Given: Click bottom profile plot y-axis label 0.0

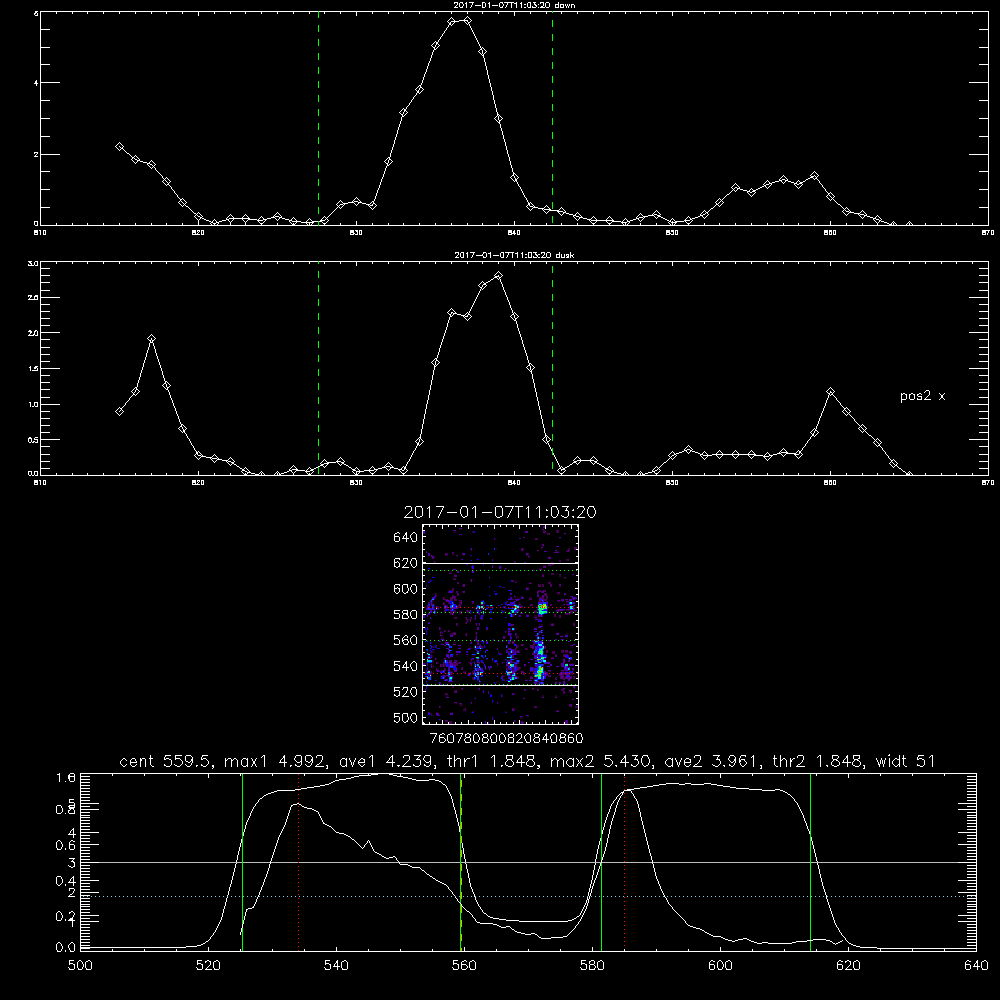Looking at the screenshot, I should pyautogui.click(x=66, y=947).
